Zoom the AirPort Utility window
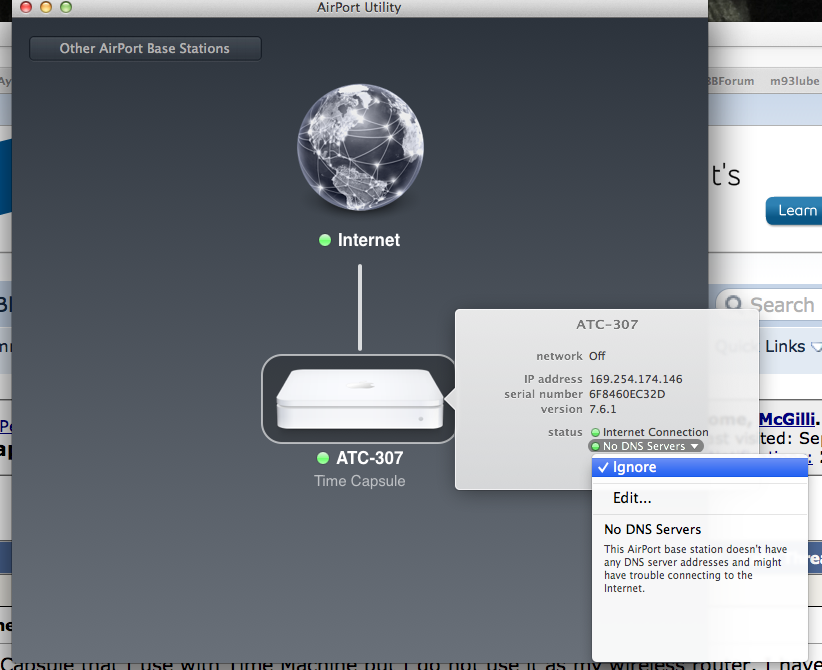Image resolution: width=822 pixels, height=670 pixels. point(66,7)
